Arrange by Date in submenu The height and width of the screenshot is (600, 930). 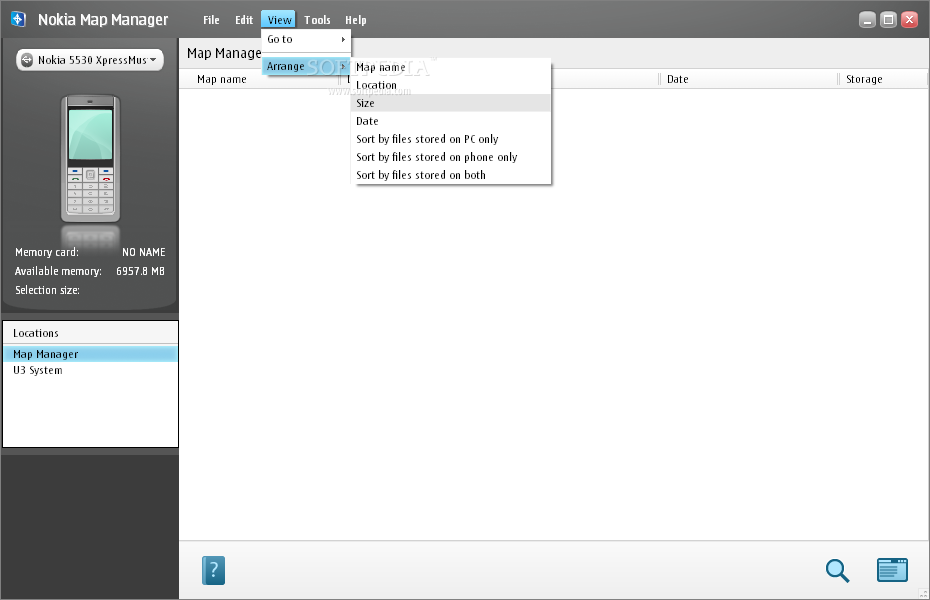coord(451,121)
